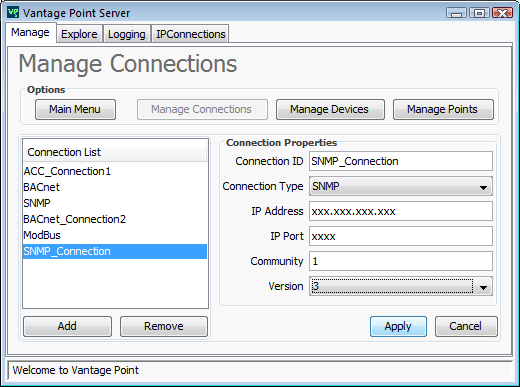This screenshot has height=387, width=520.
Task: Remove the selected connection
Action: tap(164, 326)
